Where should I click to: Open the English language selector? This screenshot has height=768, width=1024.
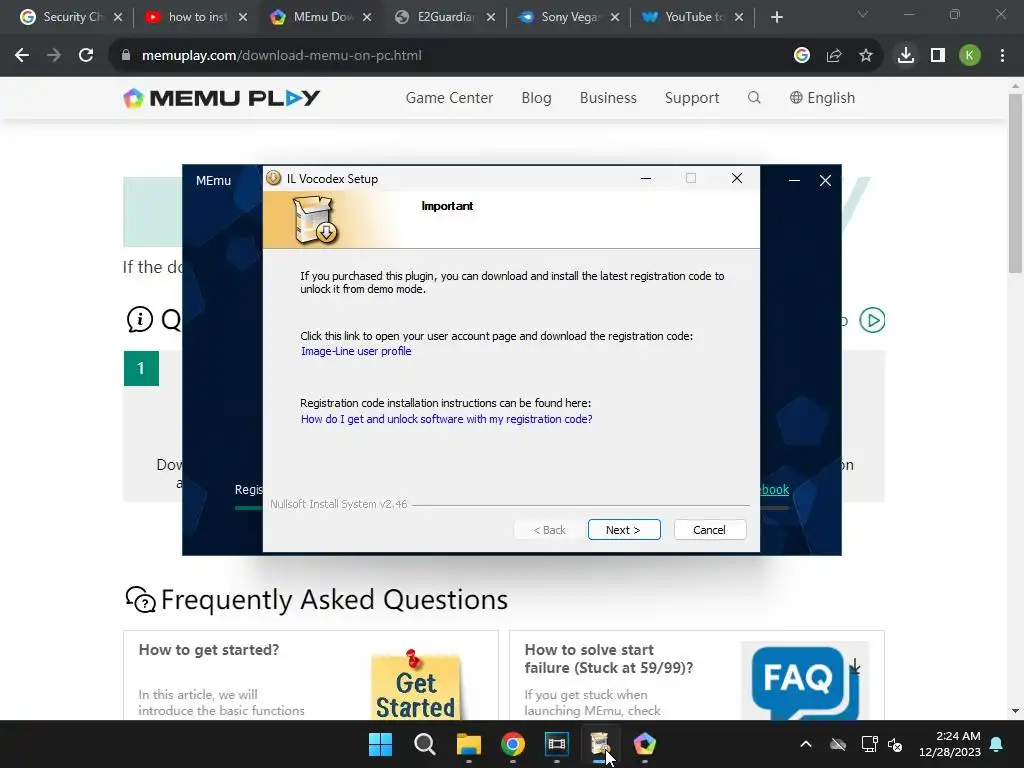[x=822, y=98]
